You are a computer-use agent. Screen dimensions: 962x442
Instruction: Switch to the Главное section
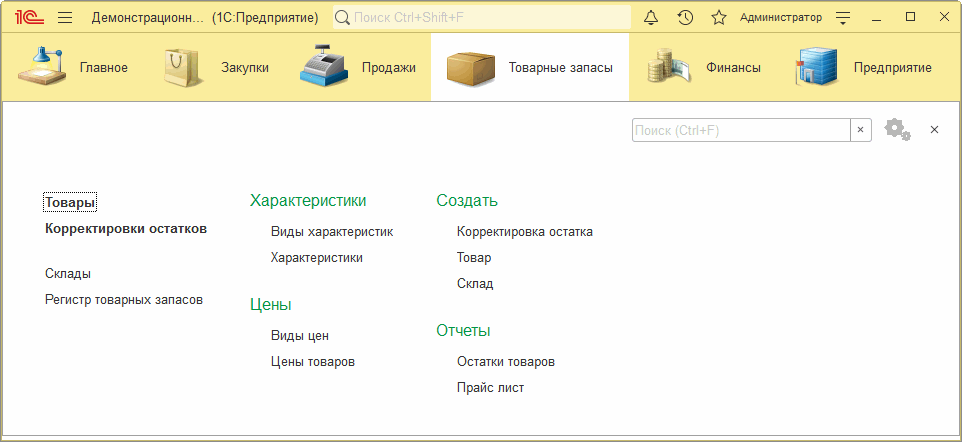coord(73,68)
